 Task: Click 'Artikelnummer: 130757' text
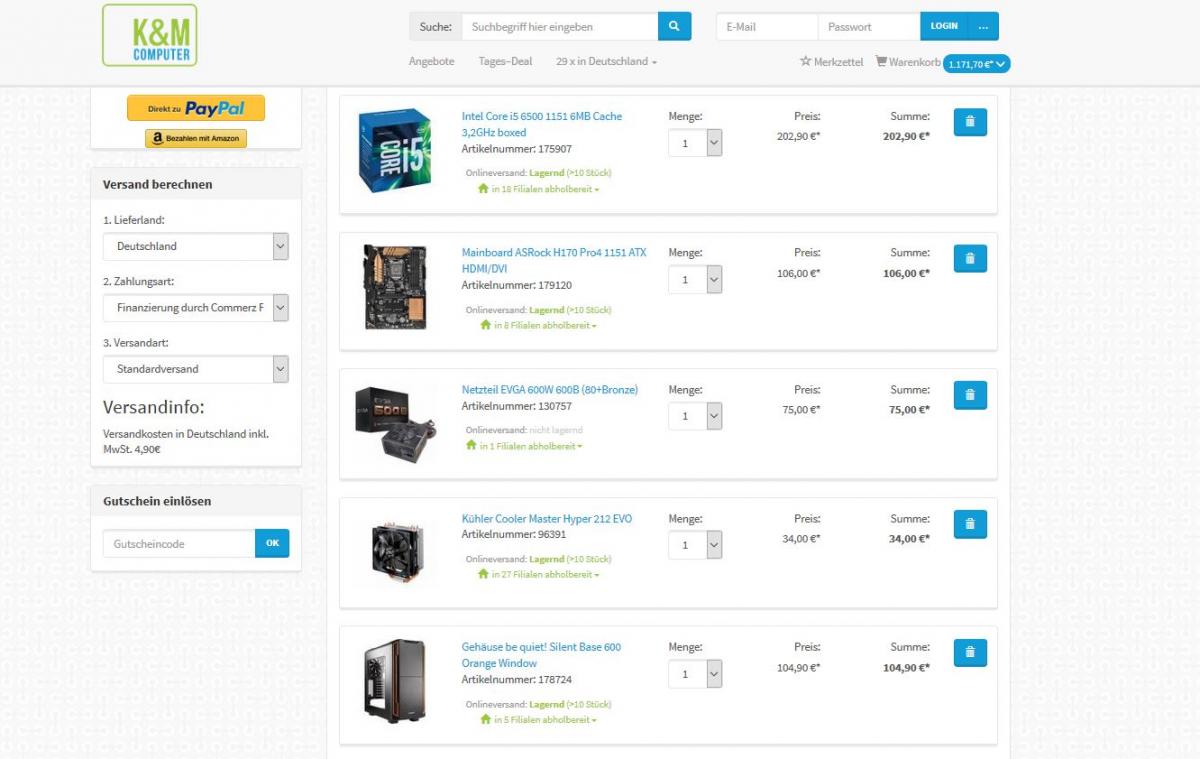click(517, 406)
